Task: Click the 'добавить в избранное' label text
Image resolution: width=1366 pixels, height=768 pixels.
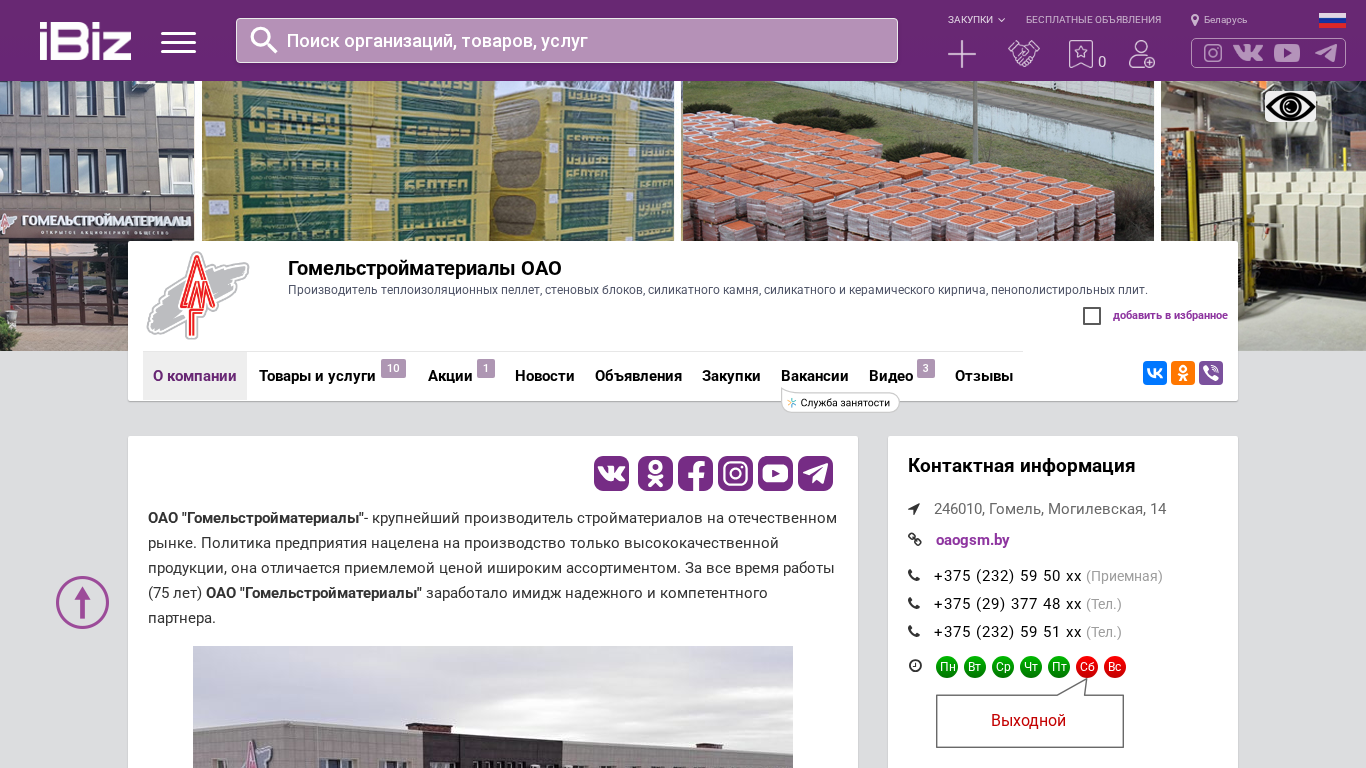Action: point(1170,316)
